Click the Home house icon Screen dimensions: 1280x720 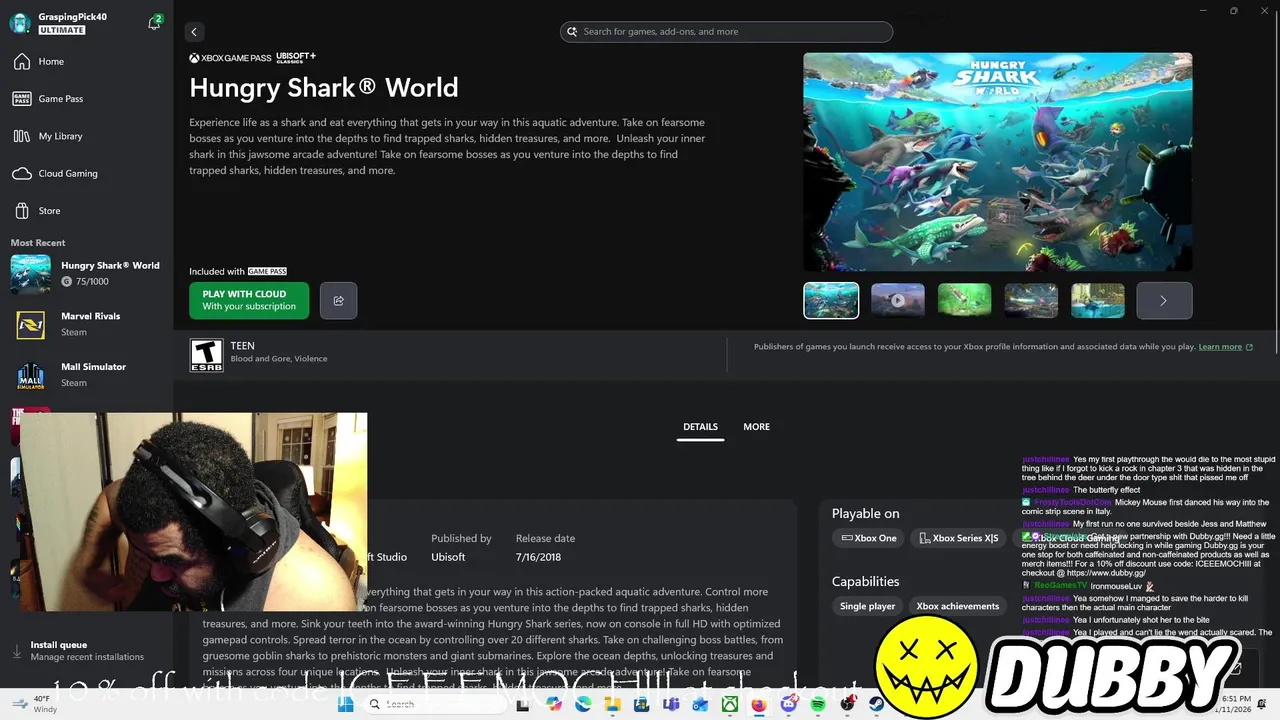(x=22, y=62)
